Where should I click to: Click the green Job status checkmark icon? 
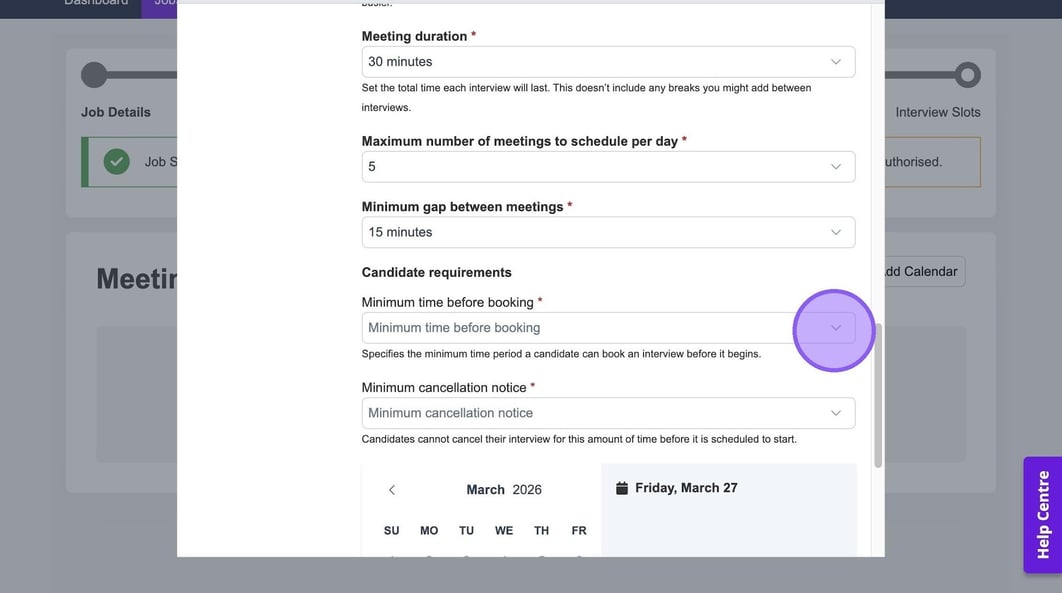pos(117,161)
